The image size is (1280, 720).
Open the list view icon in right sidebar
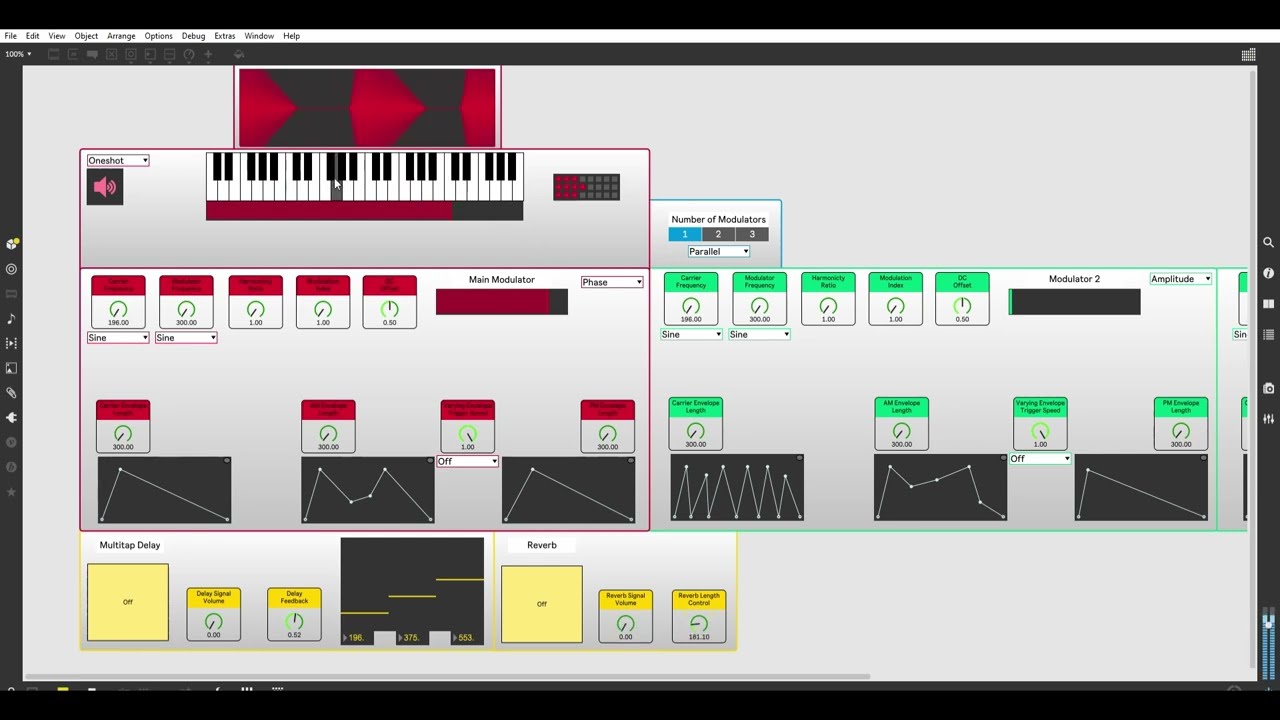tap(1268, 335)
